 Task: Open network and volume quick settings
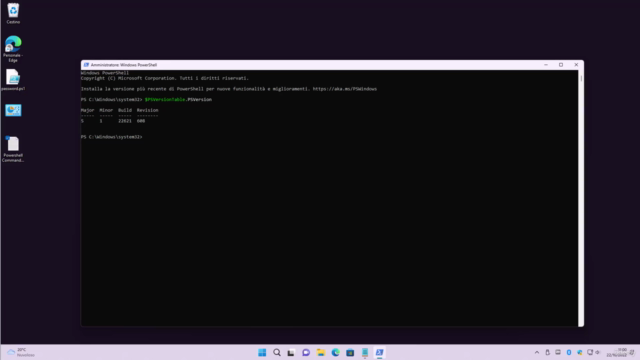[x=593, y=353]
